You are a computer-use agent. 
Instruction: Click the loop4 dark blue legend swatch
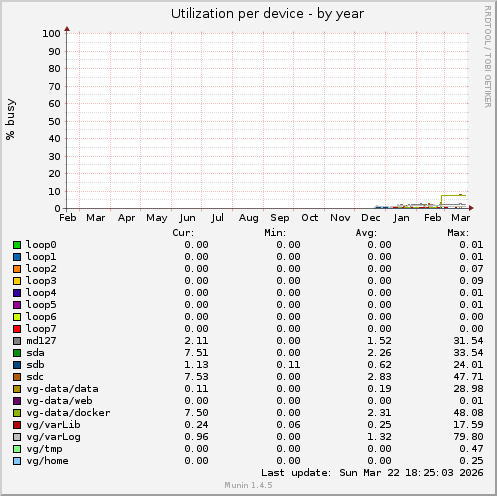click(17, 293)
